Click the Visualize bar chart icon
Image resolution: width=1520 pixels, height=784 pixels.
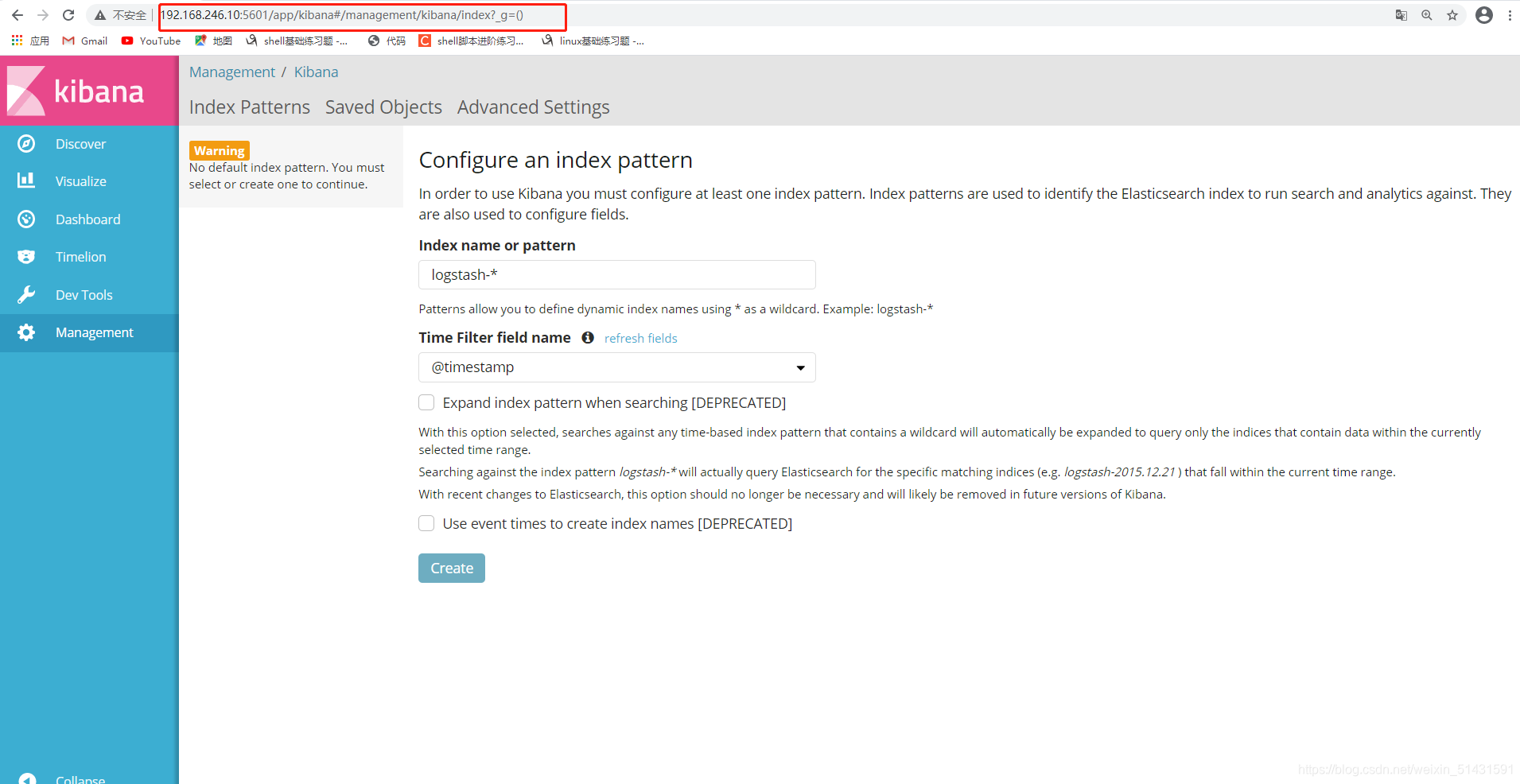[x=26, y=181]
